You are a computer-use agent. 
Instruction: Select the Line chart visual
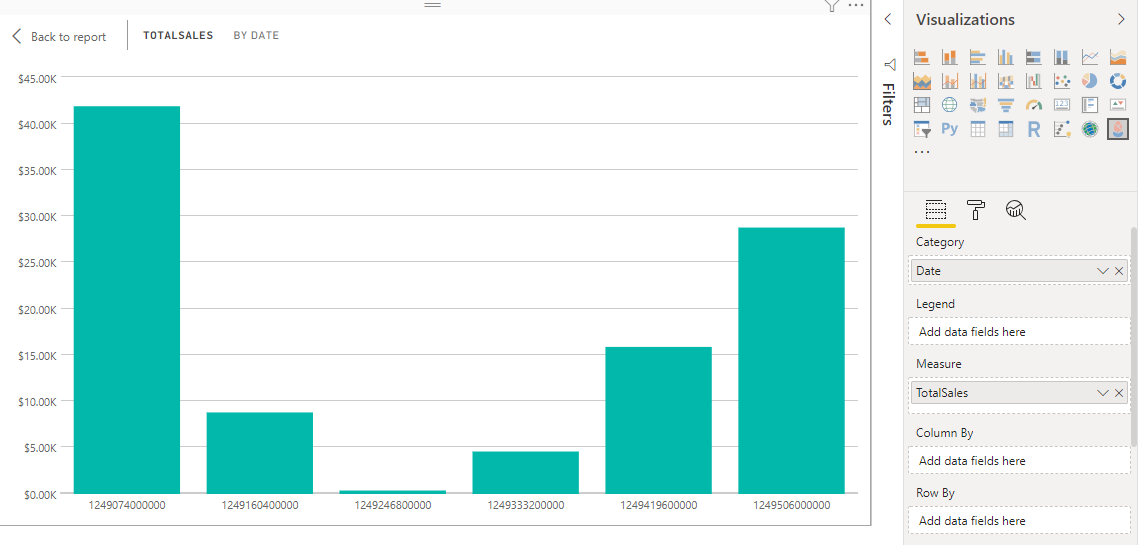(1090, 57)
